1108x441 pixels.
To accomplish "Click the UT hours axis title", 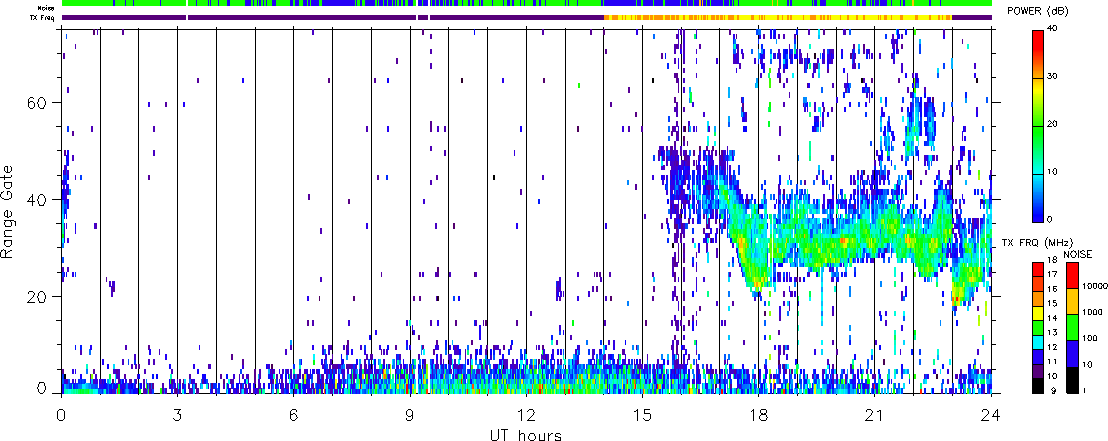I will (526, 434).
